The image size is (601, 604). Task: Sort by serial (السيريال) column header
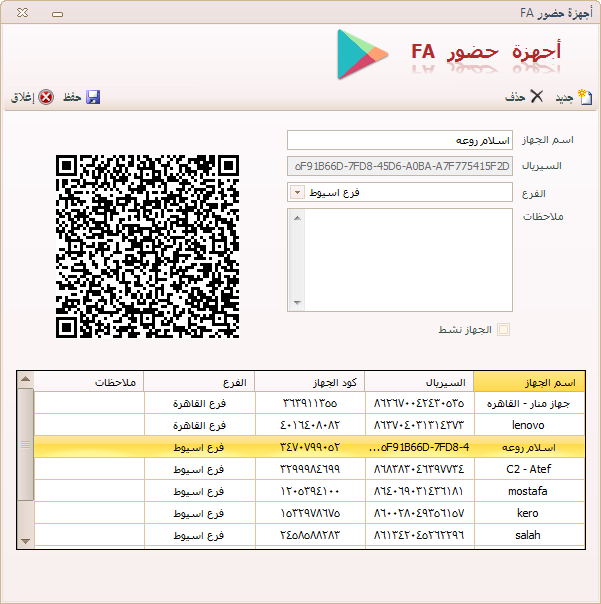(x=419, y=382)
